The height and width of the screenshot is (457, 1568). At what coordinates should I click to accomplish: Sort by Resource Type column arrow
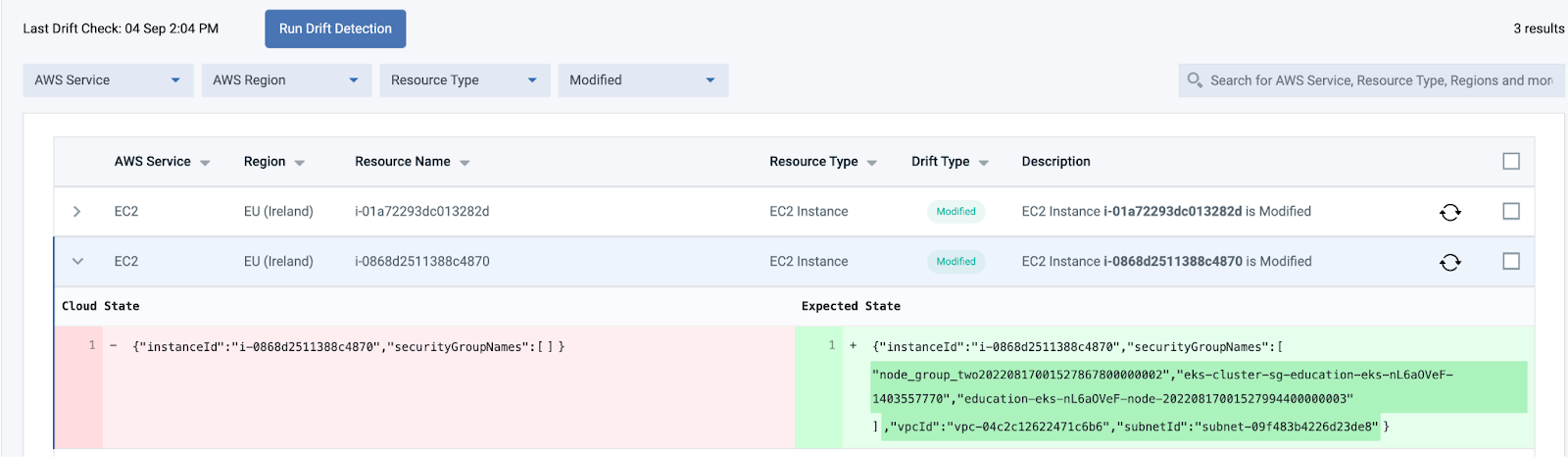871,163
